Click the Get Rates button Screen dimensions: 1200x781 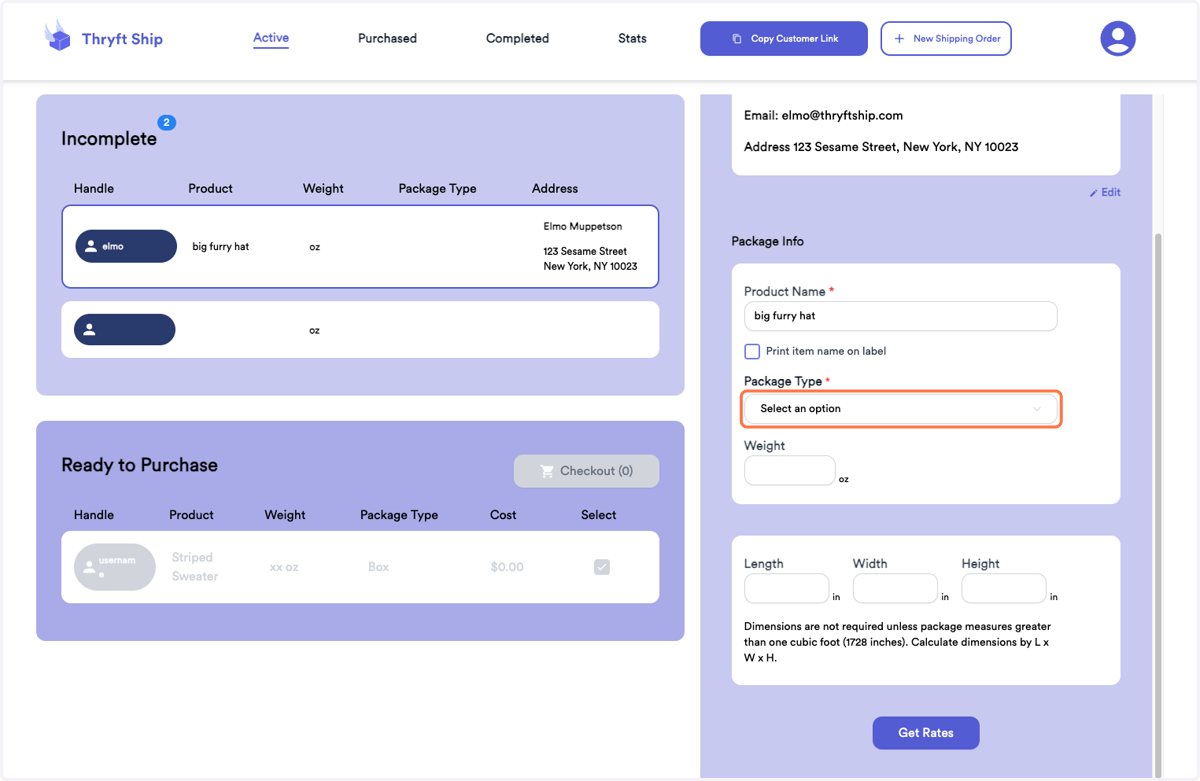pos(926,733)
